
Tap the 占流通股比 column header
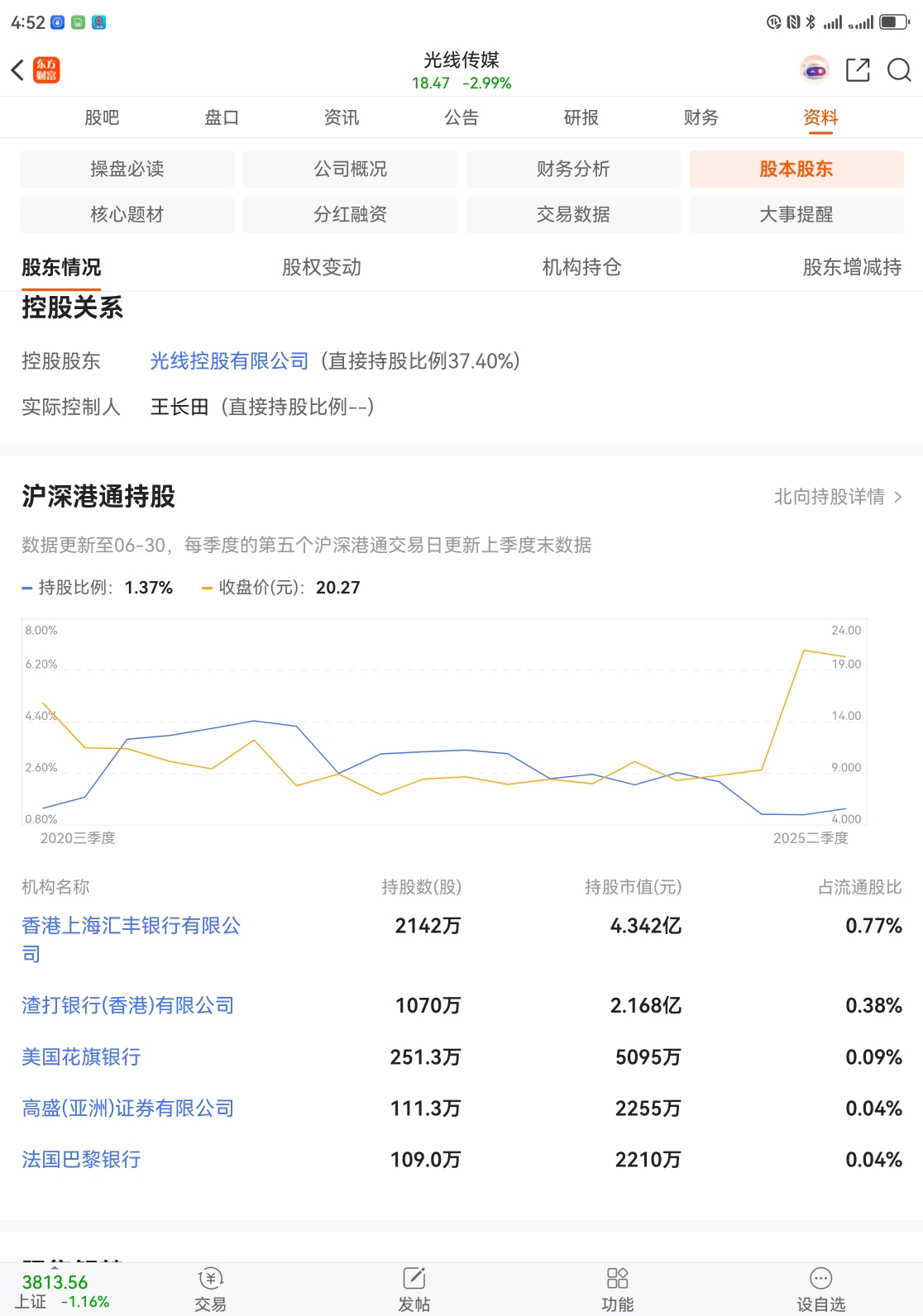[860, 887]
